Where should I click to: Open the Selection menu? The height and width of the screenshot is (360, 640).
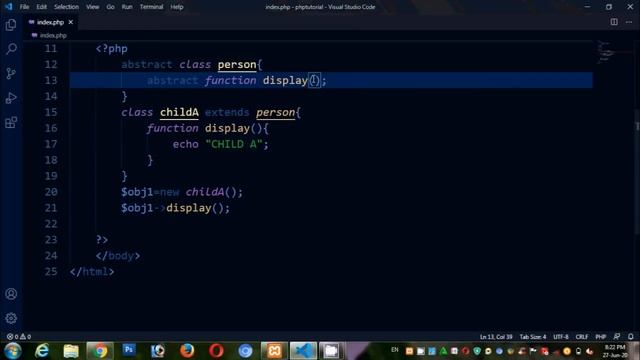66,7
